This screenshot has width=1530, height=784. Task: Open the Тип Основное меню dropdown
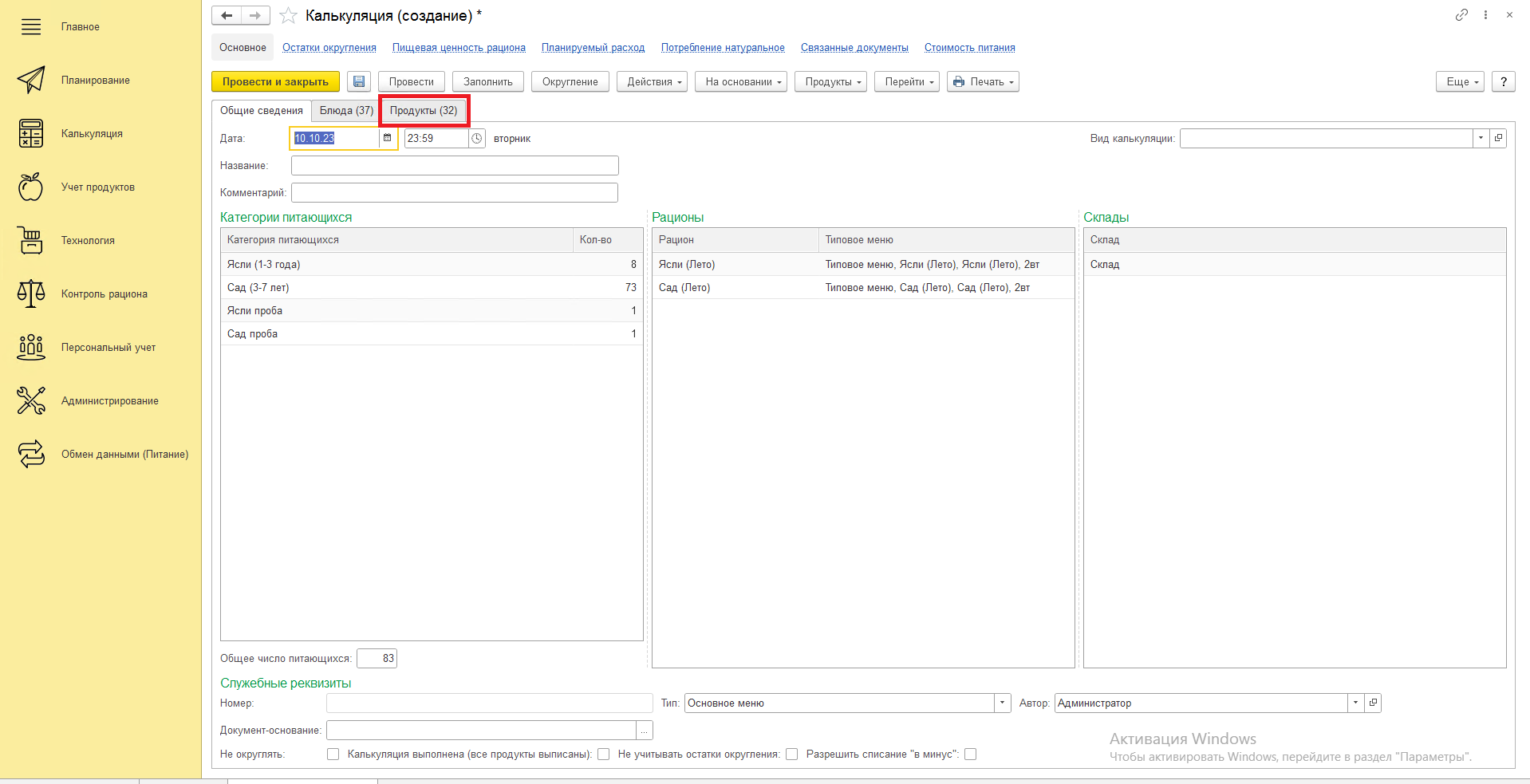click(x=1003, y=703)
